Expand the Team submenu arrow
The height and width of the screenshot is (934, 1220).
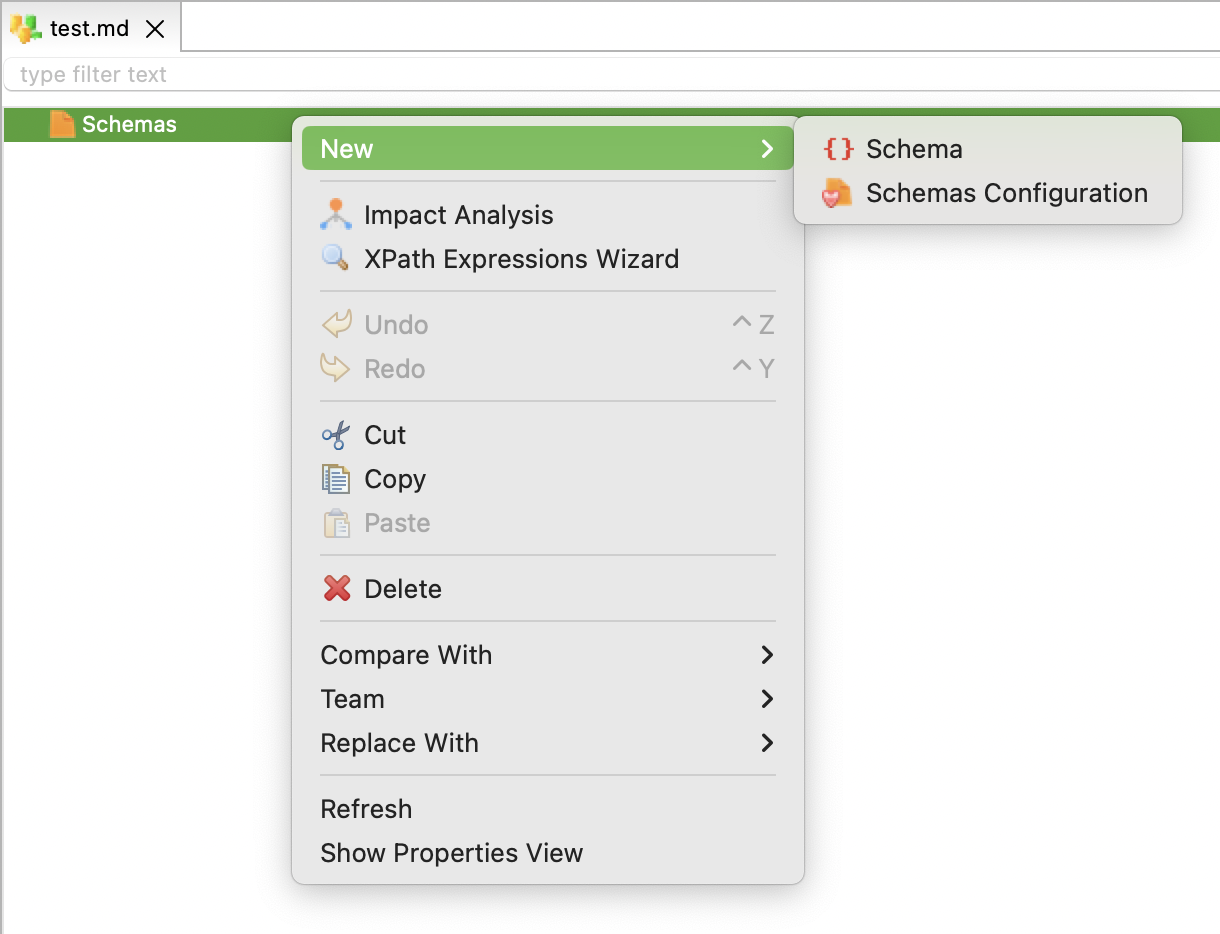tap(767, 699)
